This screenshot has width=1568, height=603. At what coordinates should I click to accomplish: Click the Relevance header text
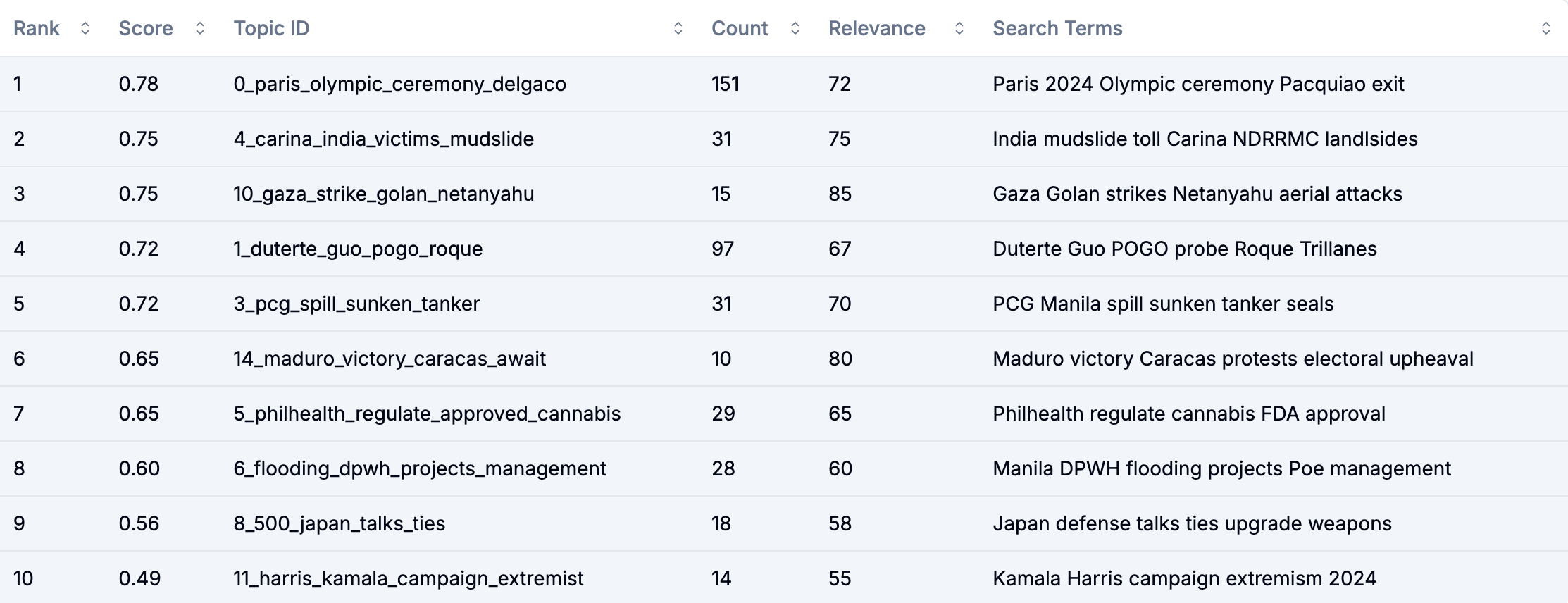pyautogui.click(x=877, y=28)
